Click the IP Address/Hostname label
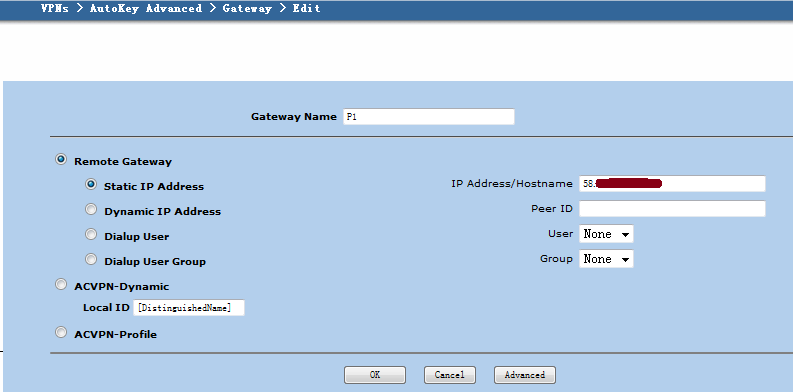 pos(512,184)
